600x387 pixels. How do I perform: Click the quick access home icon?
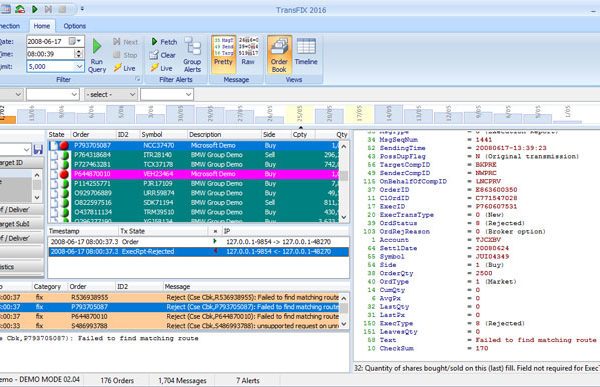[20, 9]
